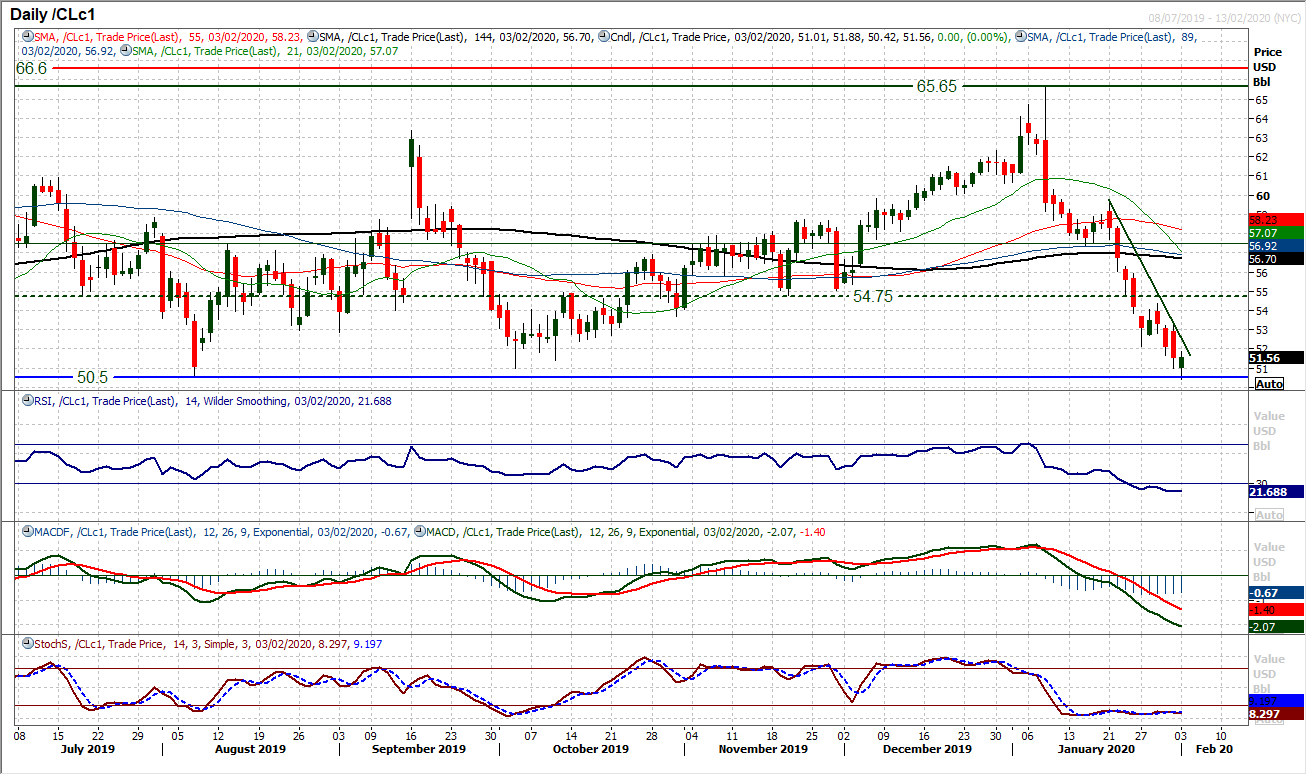The height and width of the screenshot is (775, 1307).
Task: Click the 50.5 support level label
Action: pyautogui.click(x=92, y=377)
